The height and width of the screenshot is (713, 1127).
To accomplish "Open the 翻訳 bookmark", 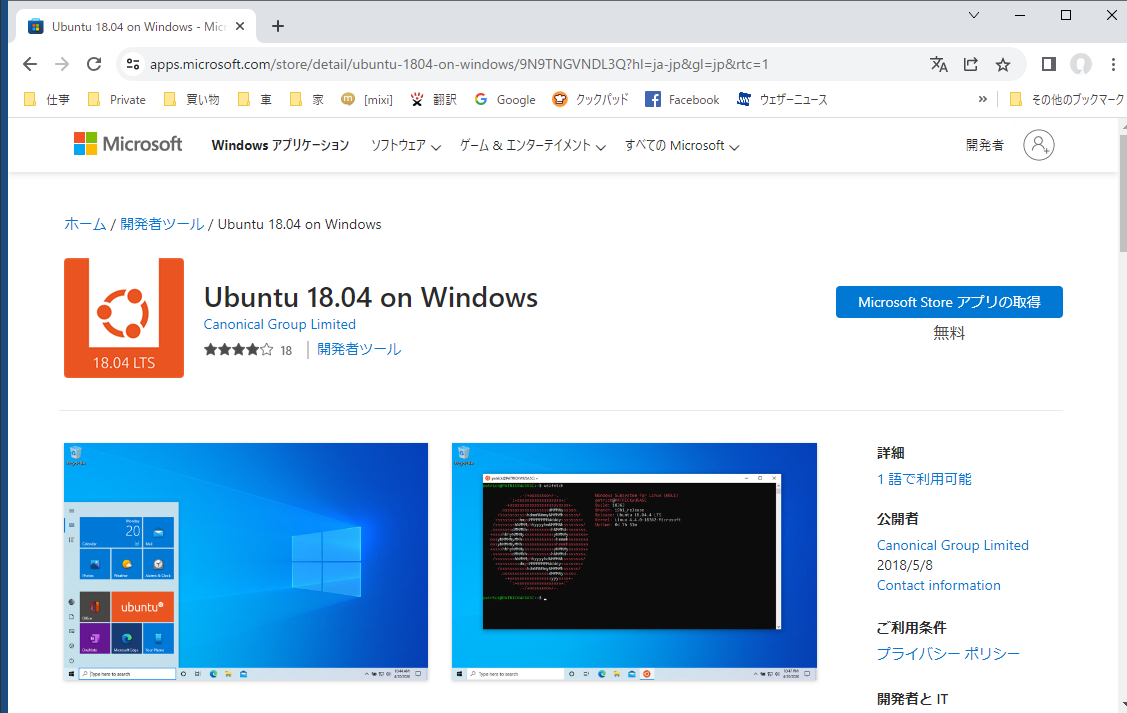I will pyautogui.click(x=433, y=99).
